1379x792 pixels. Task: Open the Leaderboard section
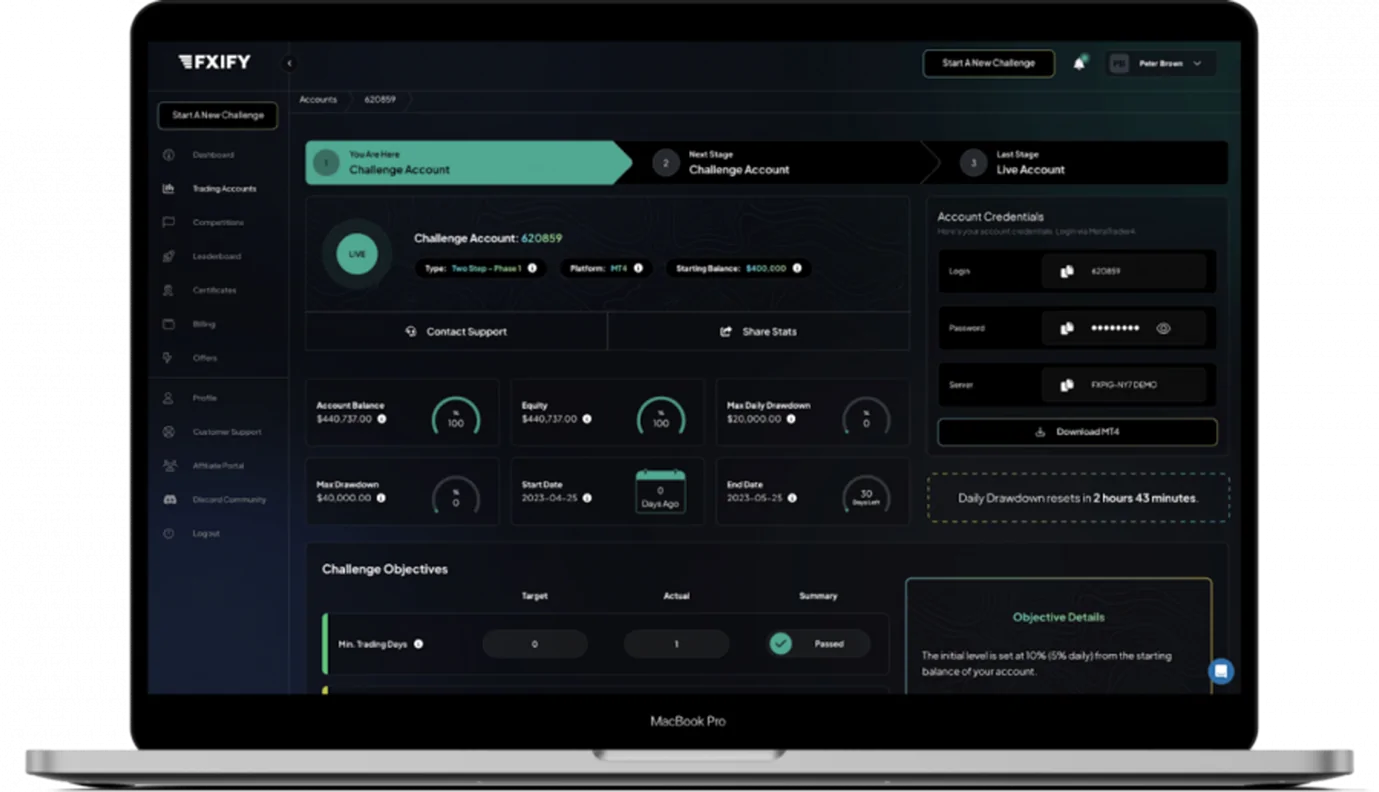pyautogui.click(x=168, y=256)
